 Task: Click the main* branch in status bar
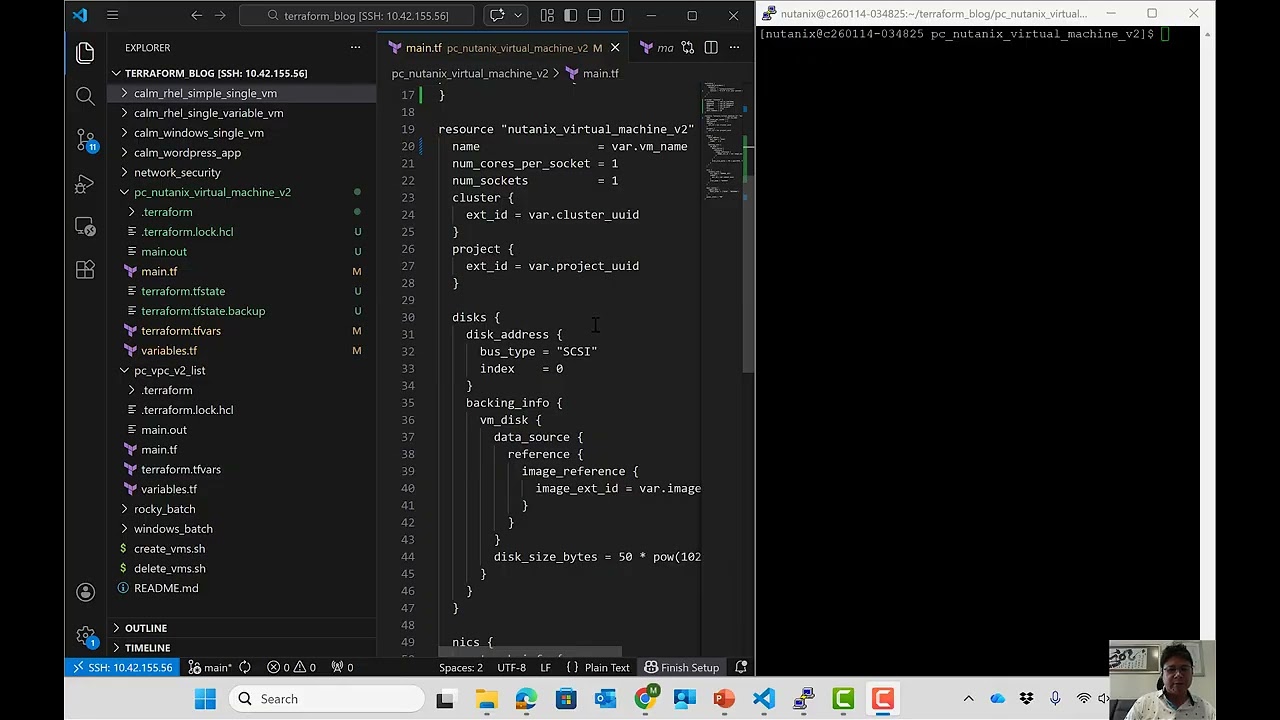coord(209,667)
